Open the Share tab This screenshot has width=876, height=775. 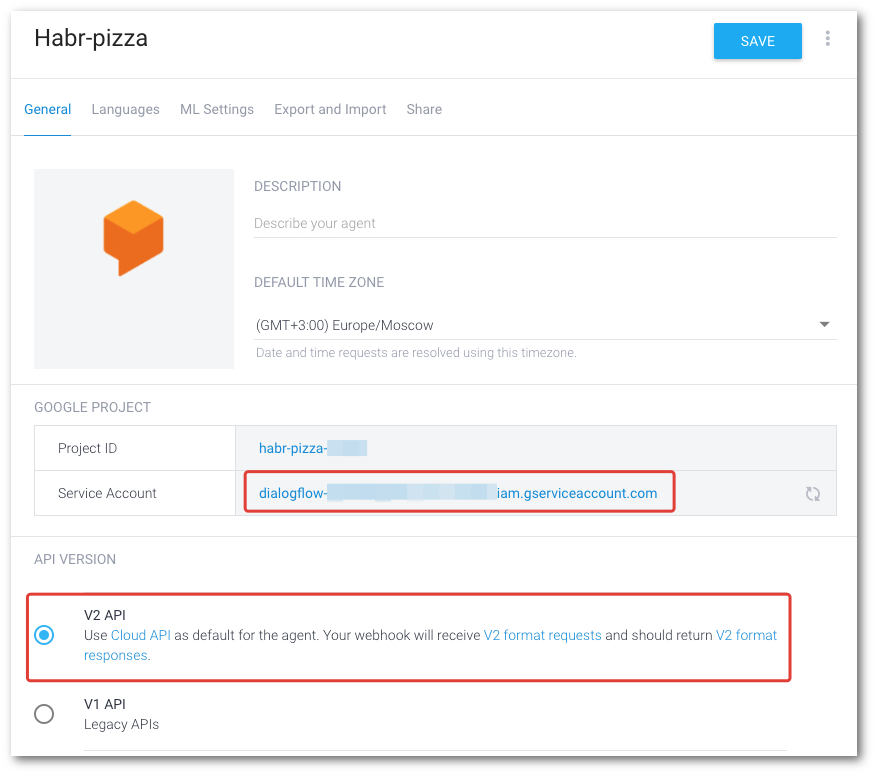(x=424, y=110)
